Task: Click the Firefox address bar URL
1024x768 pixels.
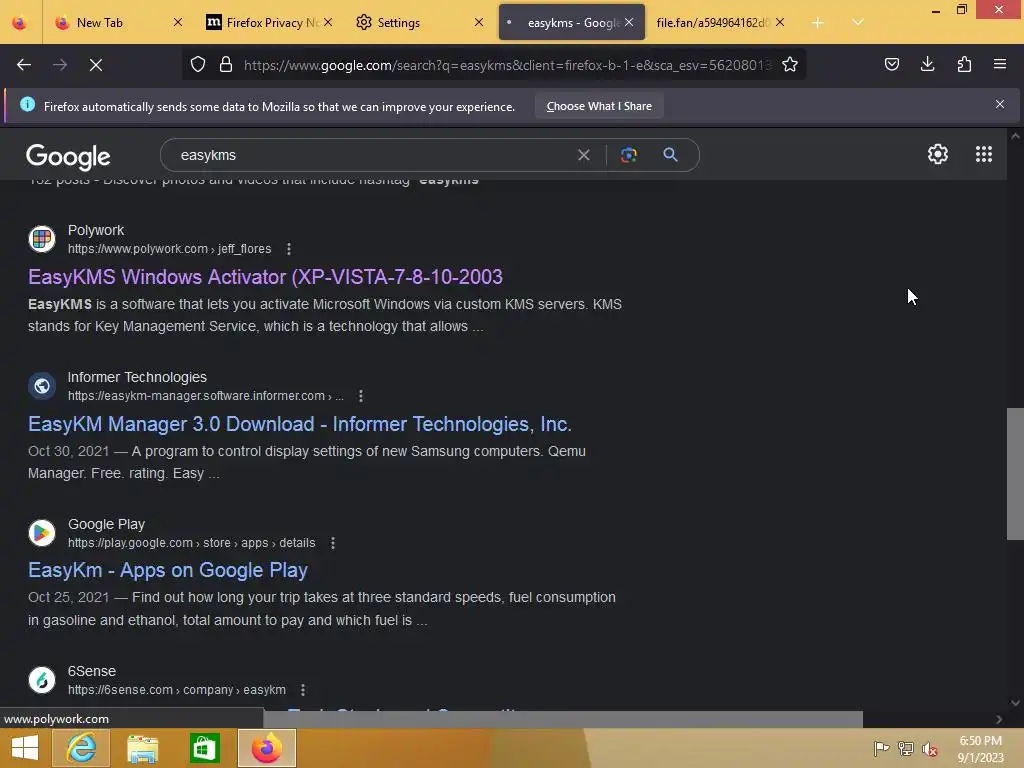Action: (x=507, y=65)
